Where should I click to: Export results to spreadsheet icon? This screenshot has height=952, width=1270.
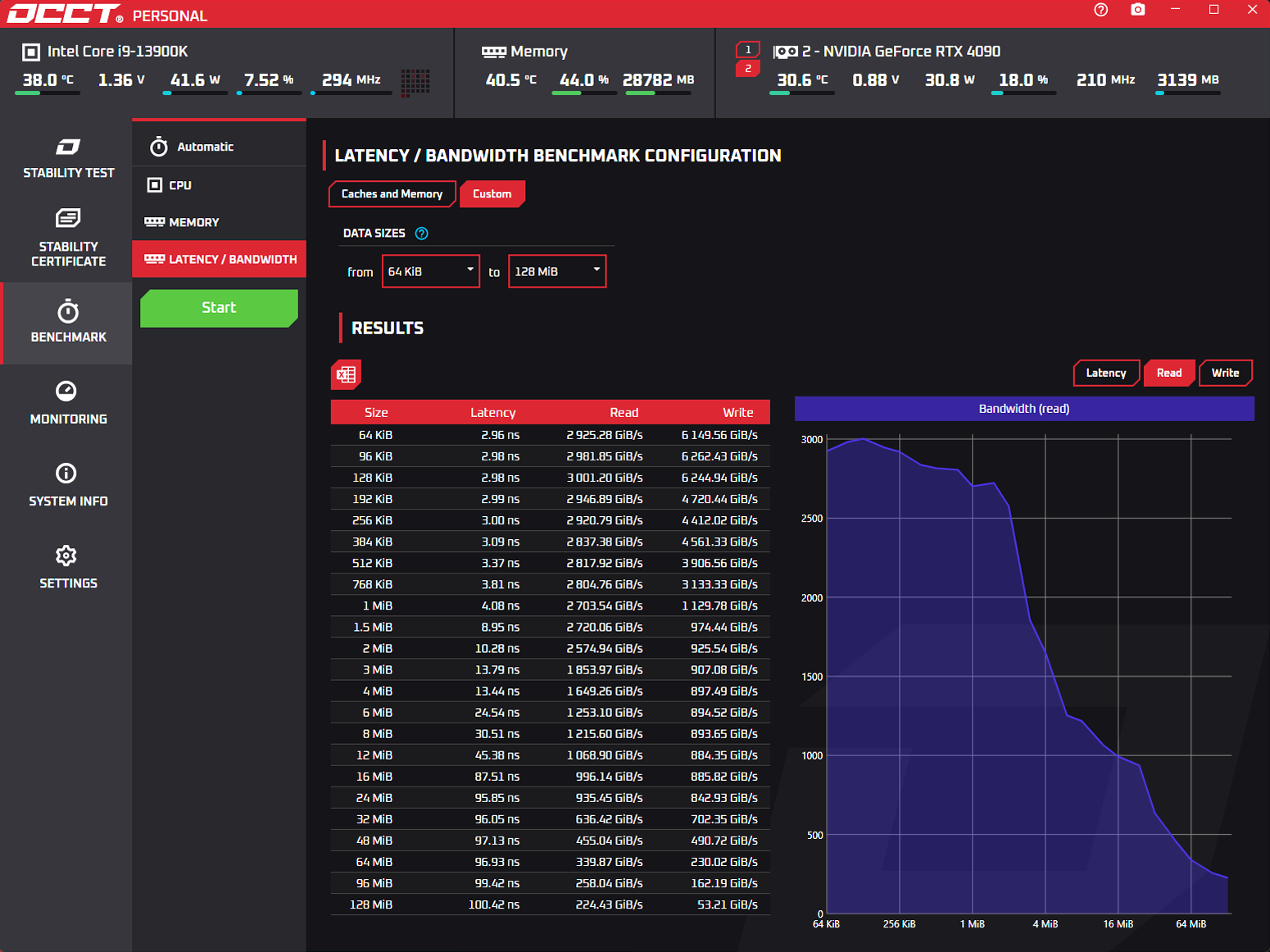[346, 374]
